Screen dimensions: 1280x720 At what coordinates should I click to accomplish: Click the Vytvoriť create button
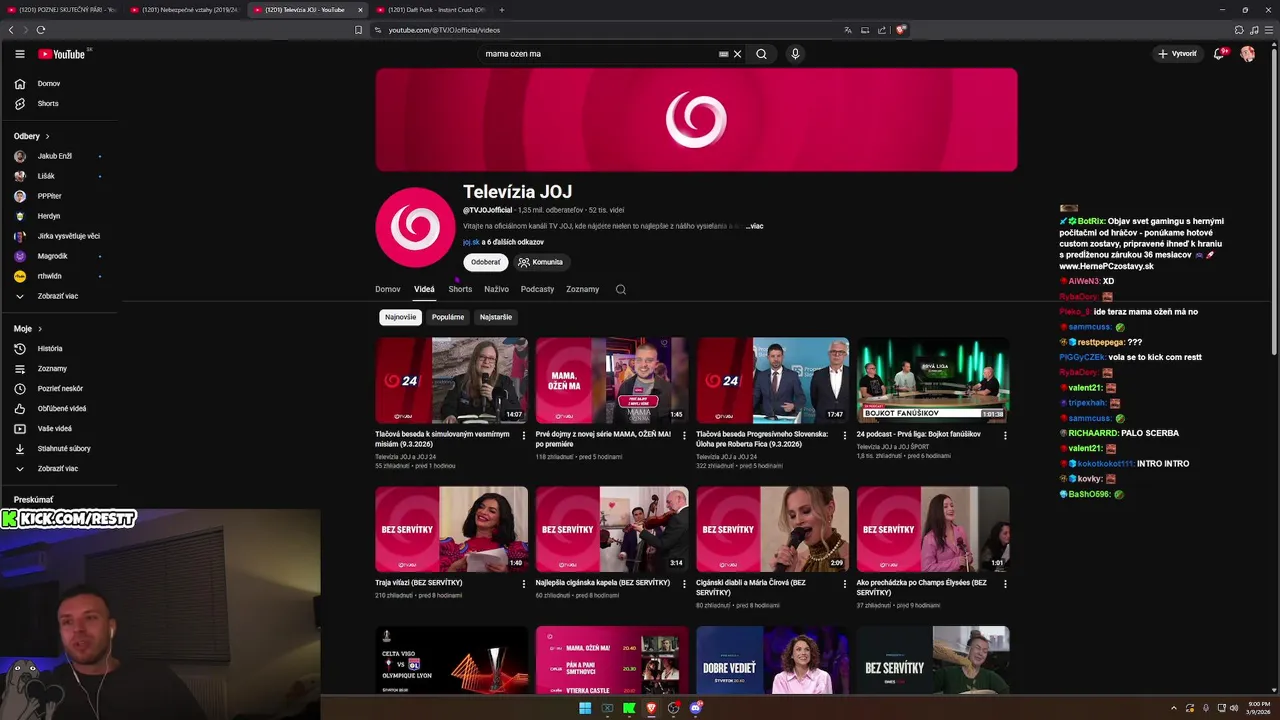1177,54
